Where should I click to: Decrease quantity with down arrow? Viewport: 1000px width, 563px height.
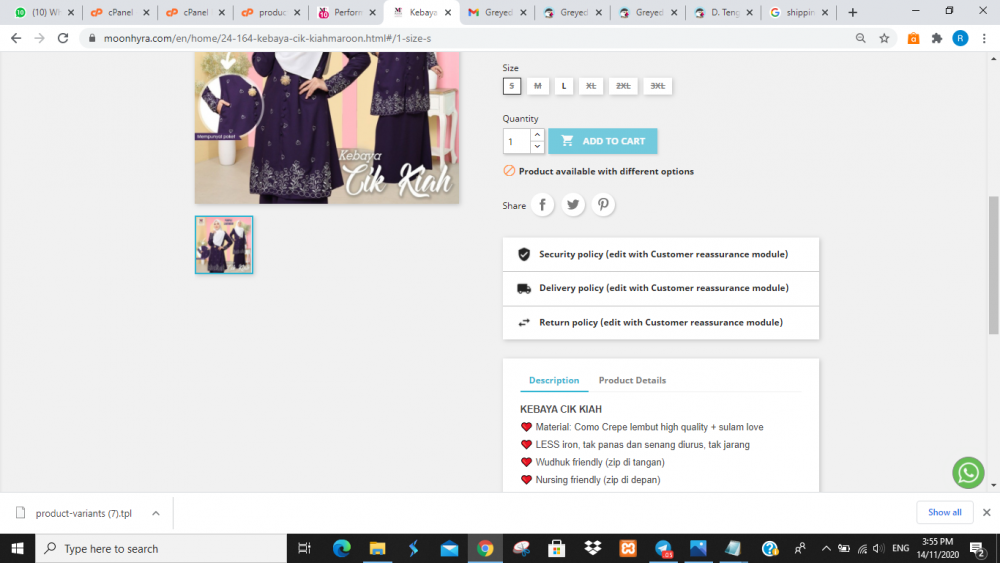point(537,147)
